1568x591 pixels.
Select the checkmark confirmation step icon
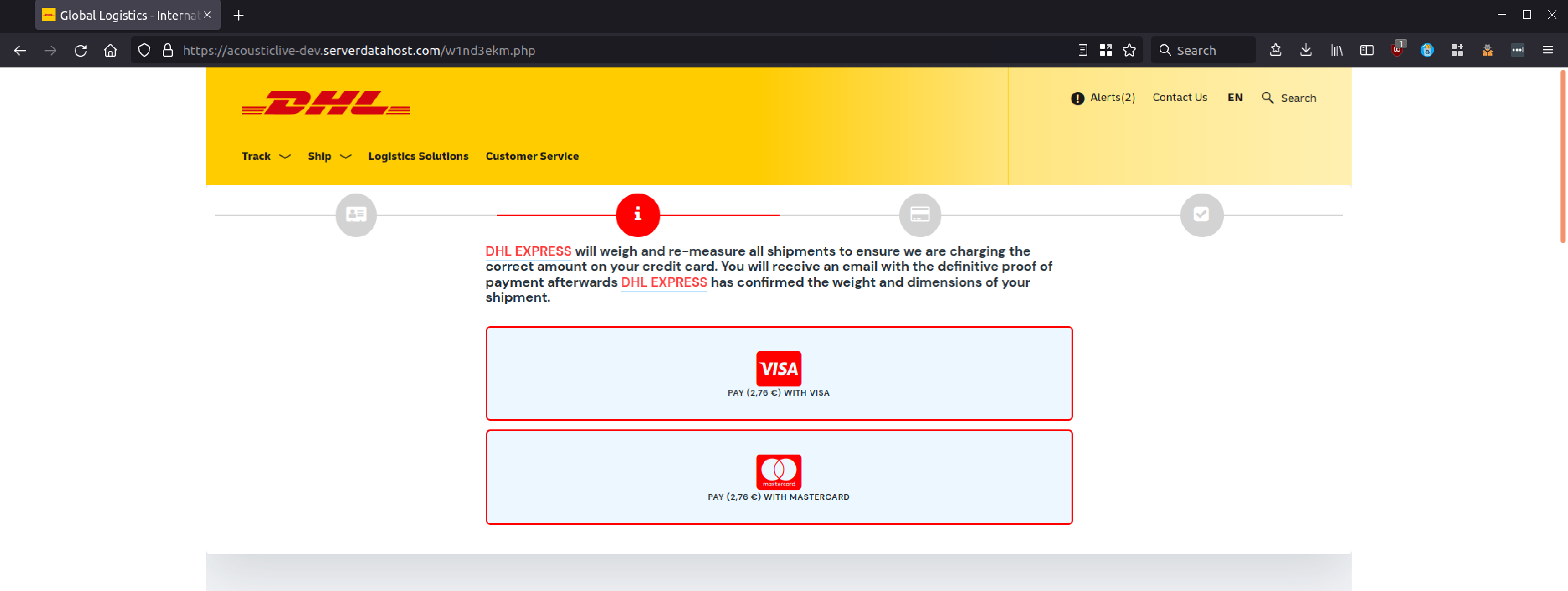[1202, 215]
